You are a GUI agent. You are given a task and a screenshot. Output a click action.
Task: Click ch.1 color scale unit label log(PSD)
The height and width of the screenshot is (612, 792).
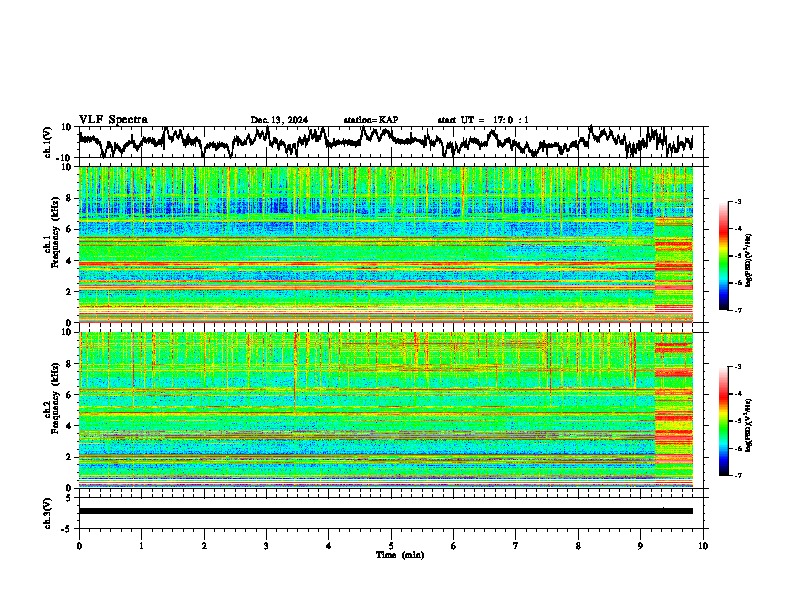[x=749, y=260]
